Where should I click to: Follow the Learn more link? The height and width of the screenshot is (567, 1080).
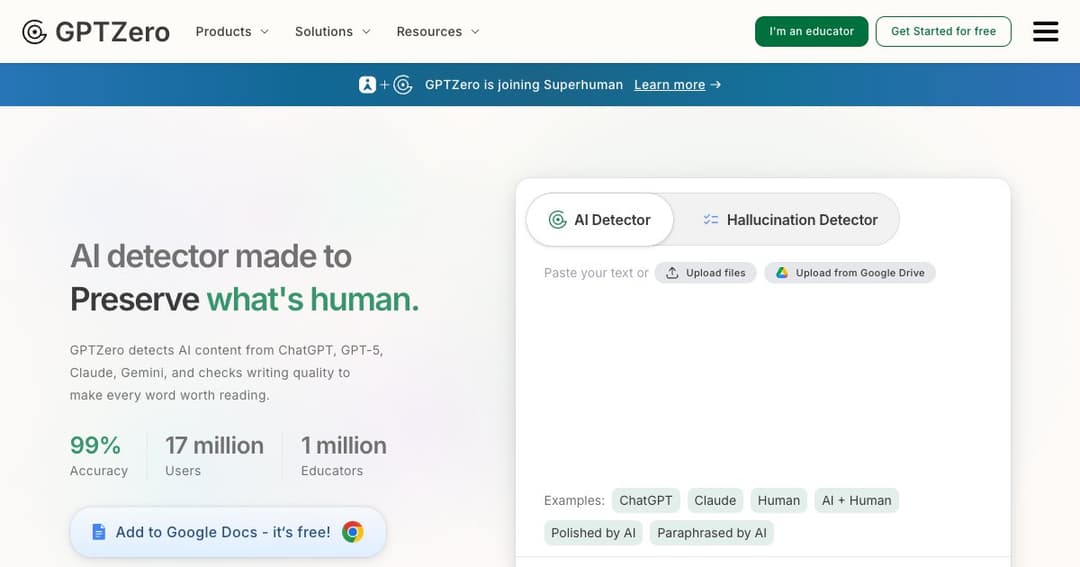(669, 85)
